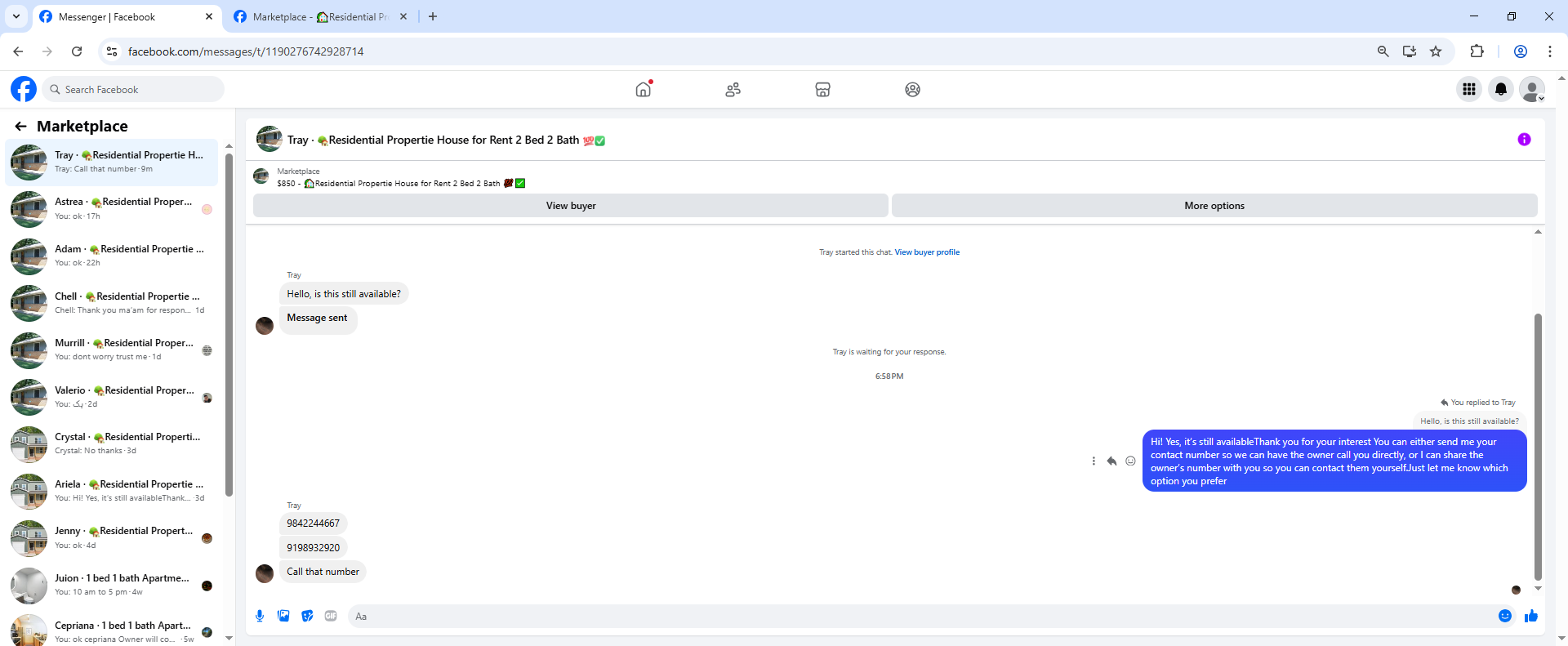Click the 'Hello, is this still available?' message
This screenshot has height=646, width=1568.
point(344,294)
